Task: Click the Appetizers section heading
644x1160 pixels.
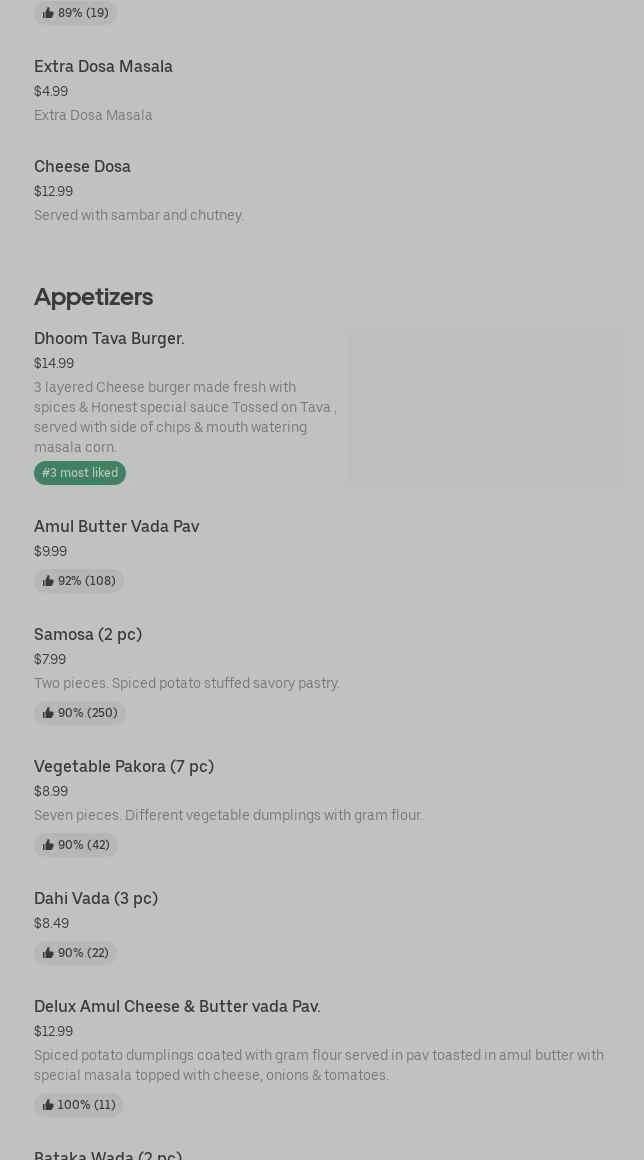Action: [x=93, y=297]
